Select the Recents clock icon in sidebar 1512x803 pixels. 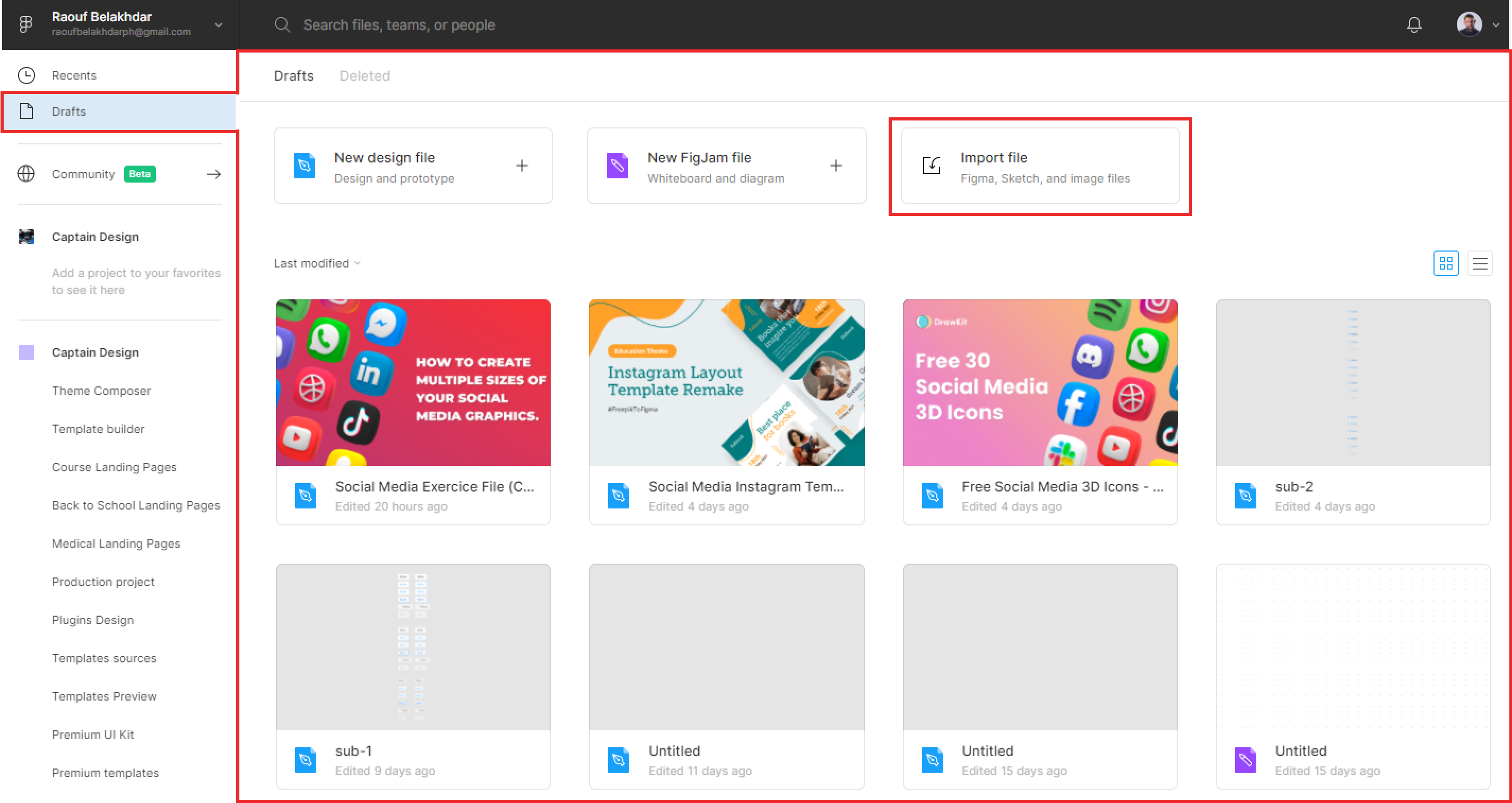coord(27,75)
